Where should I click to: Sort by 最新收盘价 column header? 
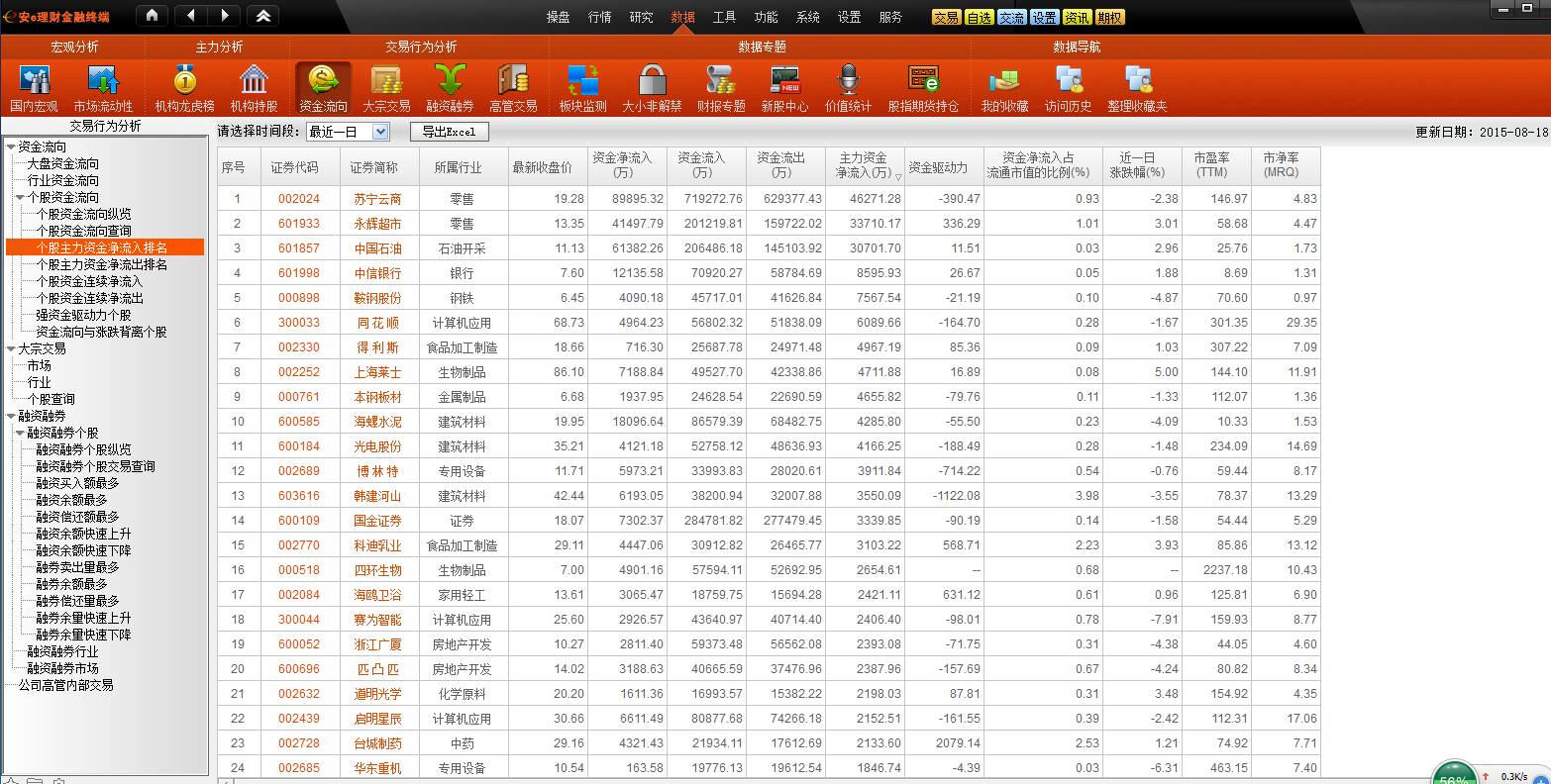tap(548, 165)
